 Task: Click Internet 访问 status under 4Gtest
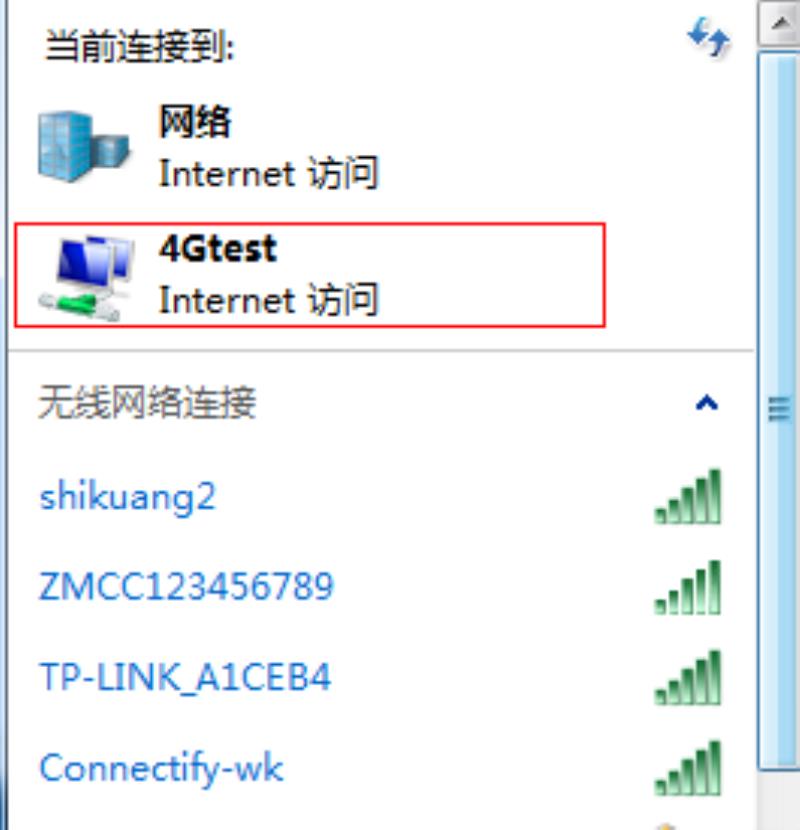click(269, 300)
